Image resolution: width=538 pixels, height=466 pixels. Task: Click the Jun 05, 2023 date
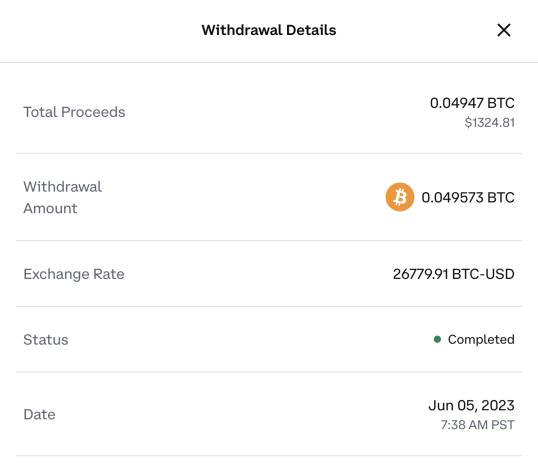[471, 406]
